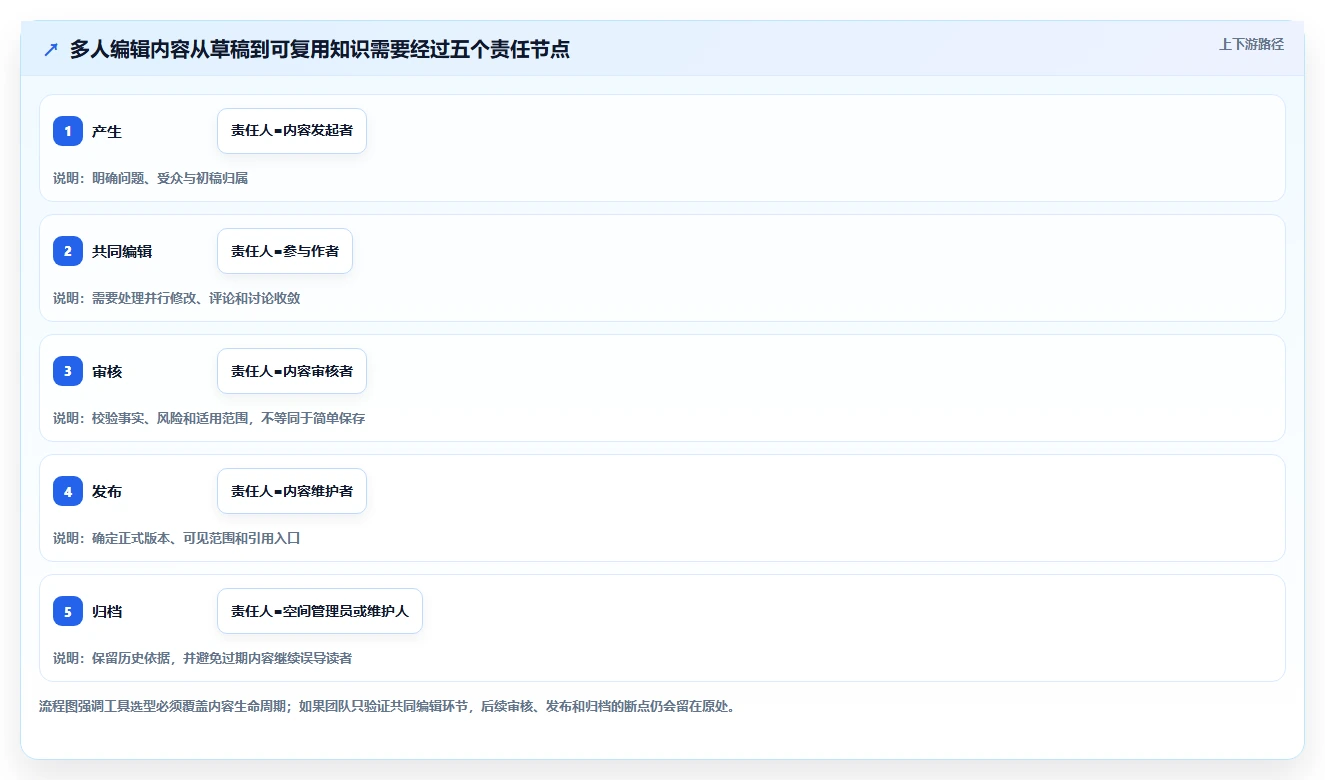Select step number 3 badge

tap(68, 371)
